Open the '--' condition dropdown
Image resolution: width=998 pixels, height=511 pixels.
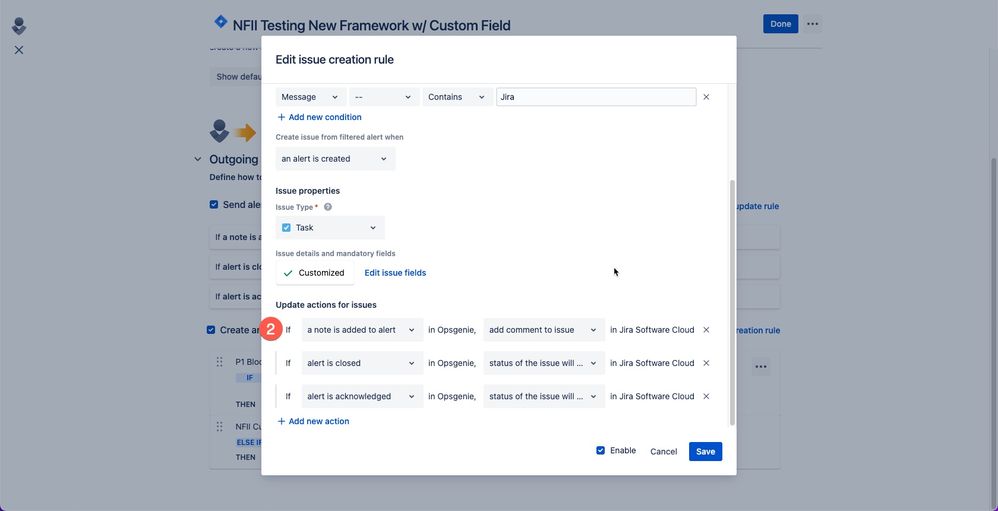[384, 97]
